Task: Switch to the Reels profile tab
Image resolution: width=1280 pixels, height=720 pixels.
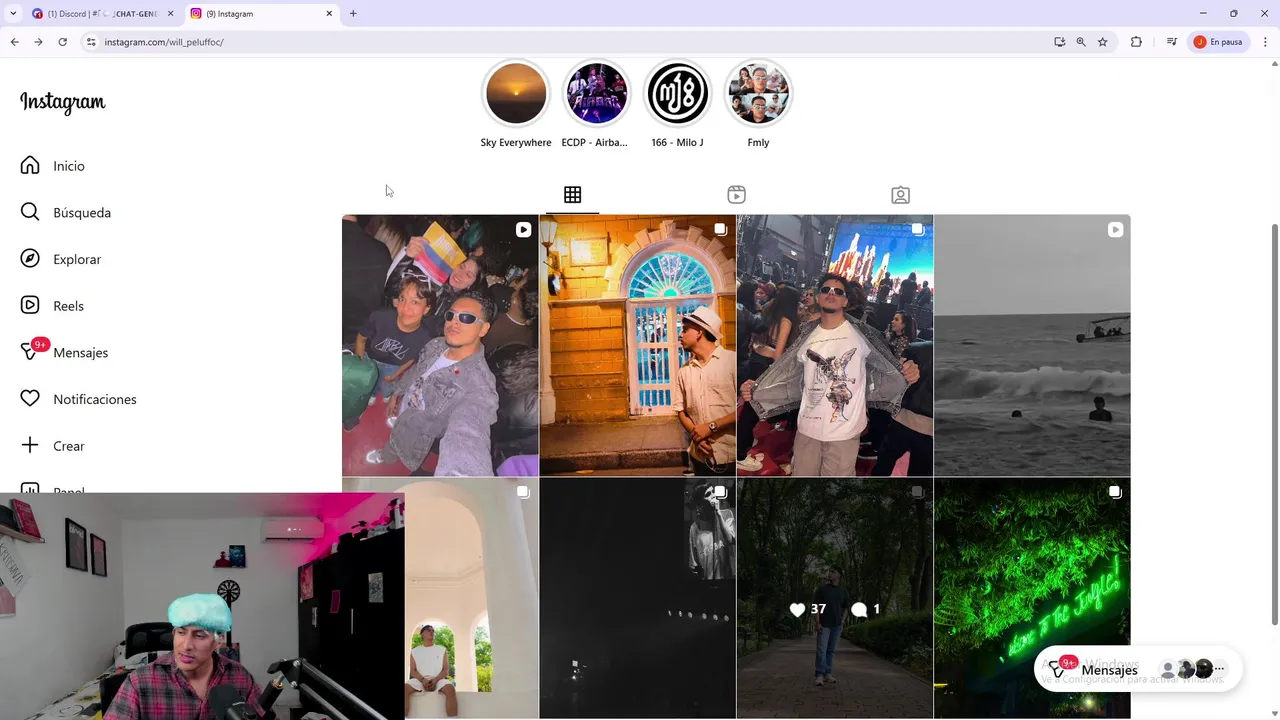Action: click(x=736, y=195)
